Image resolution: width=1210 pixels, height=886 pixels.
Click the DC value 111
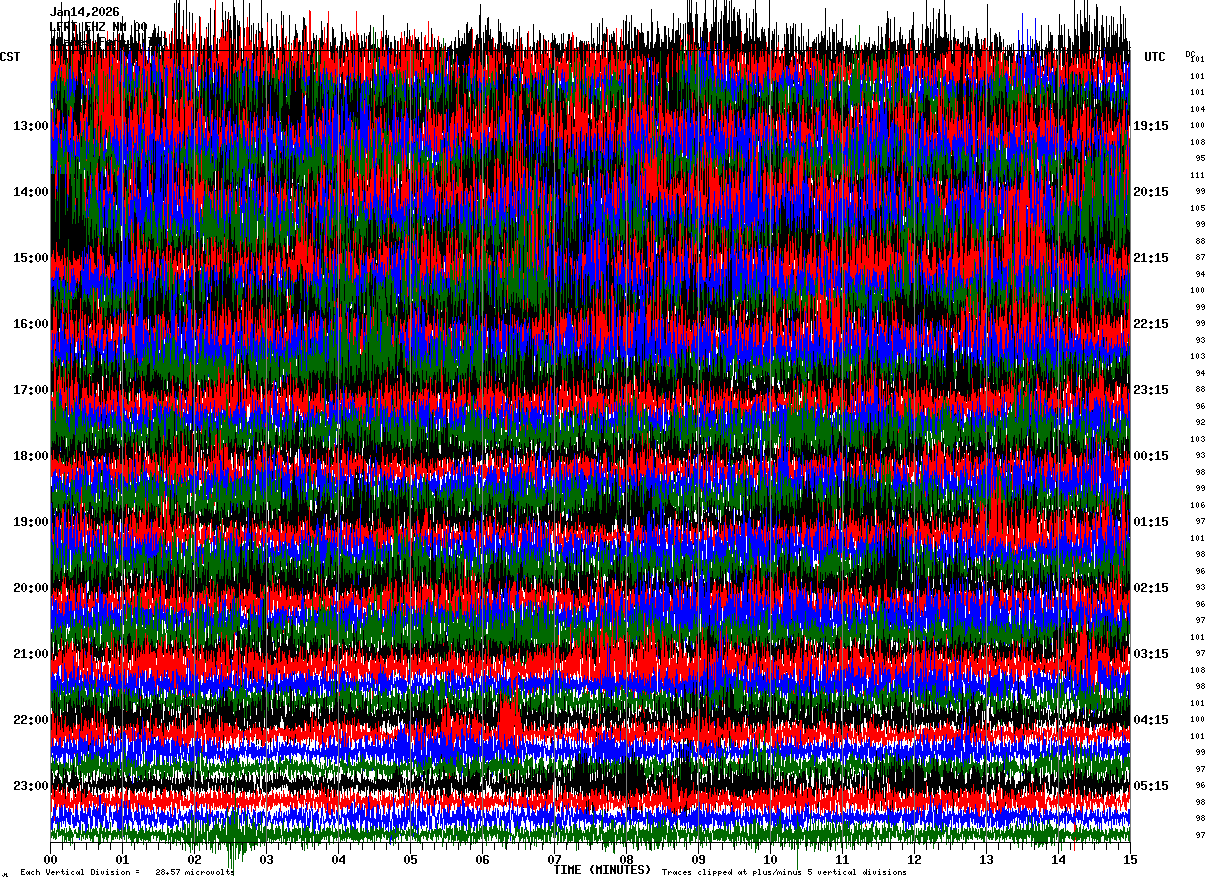(x=1197, y=175)
